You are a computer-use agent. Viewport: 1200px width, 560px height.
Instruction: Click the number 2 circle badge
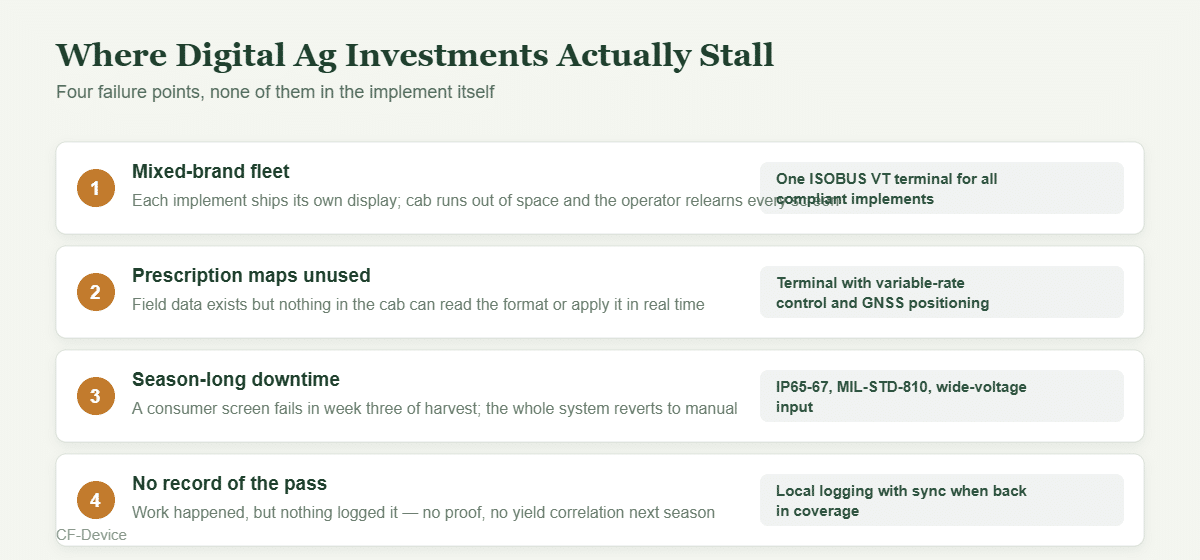tap(95, 292)
